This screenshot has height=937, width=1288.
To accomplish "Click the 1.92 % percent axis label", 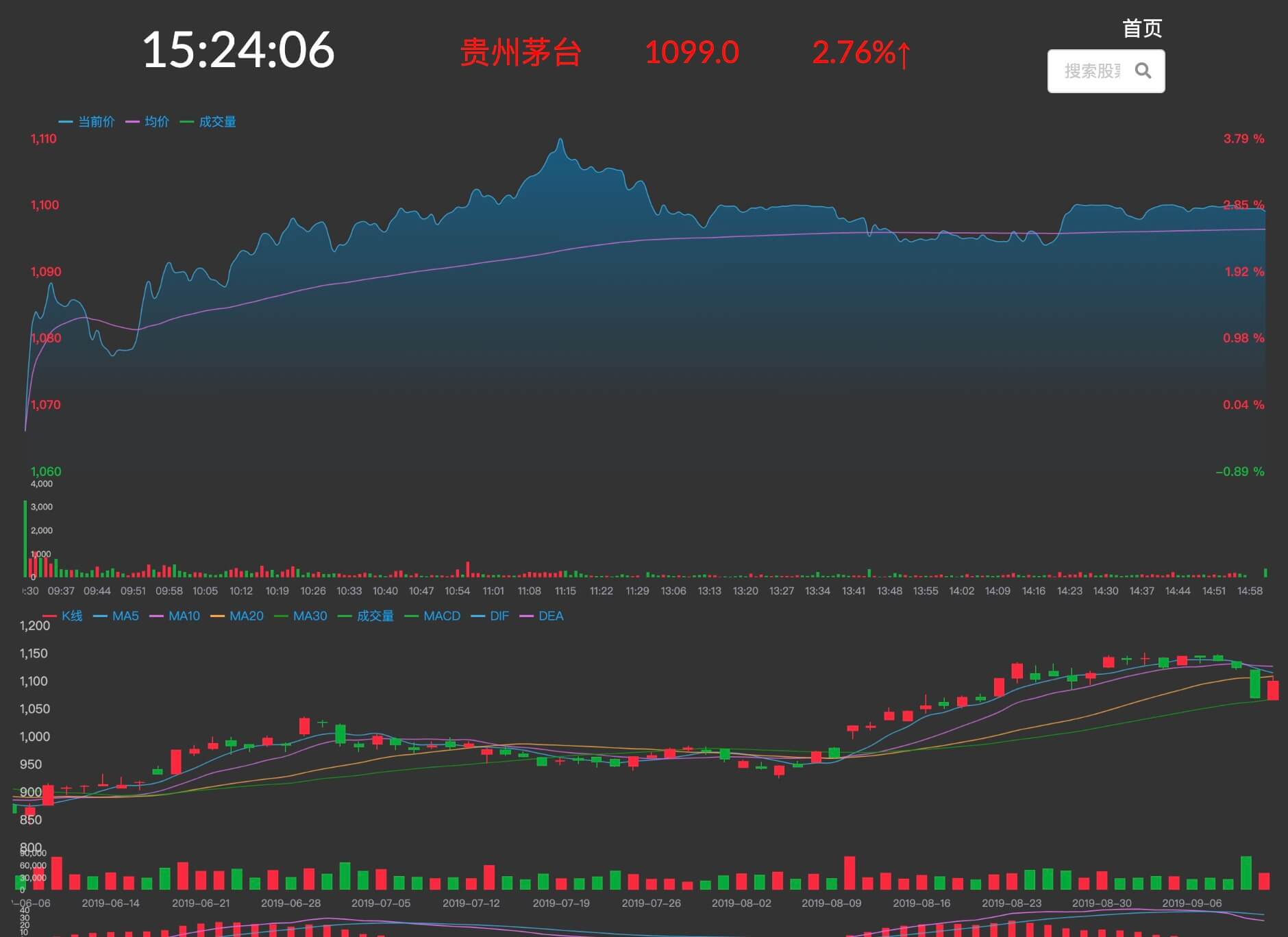I will coord(1244,271).
